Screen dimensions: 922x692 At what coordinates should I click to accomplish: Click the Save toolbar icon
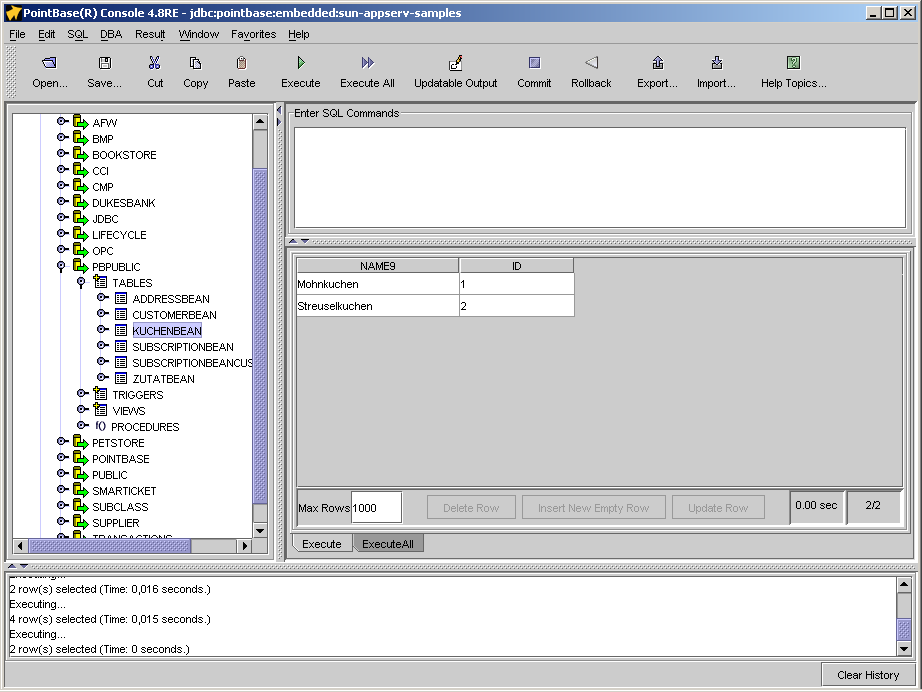pos(105,62)
